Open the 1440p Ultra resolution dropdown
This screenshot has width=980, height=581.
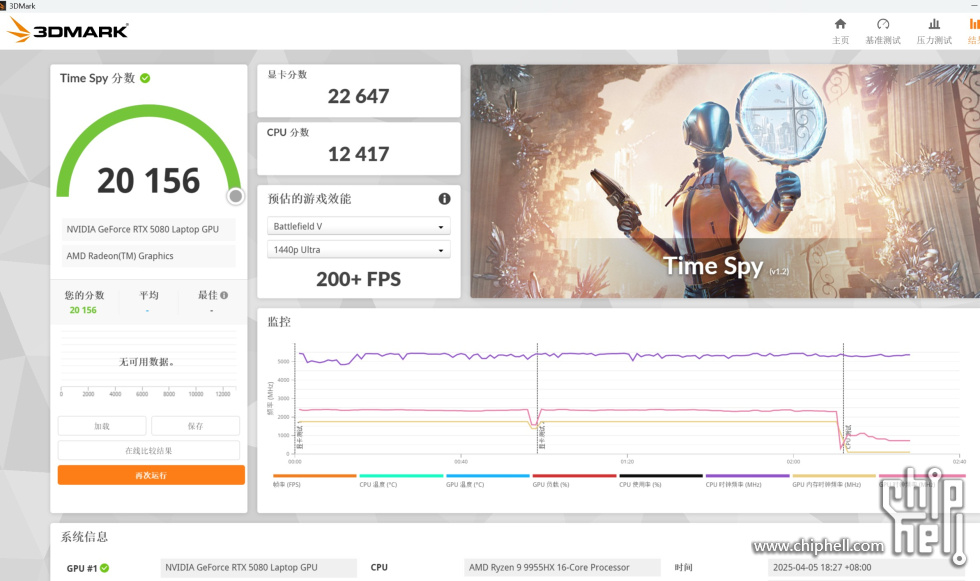click(x=359, y=249)
